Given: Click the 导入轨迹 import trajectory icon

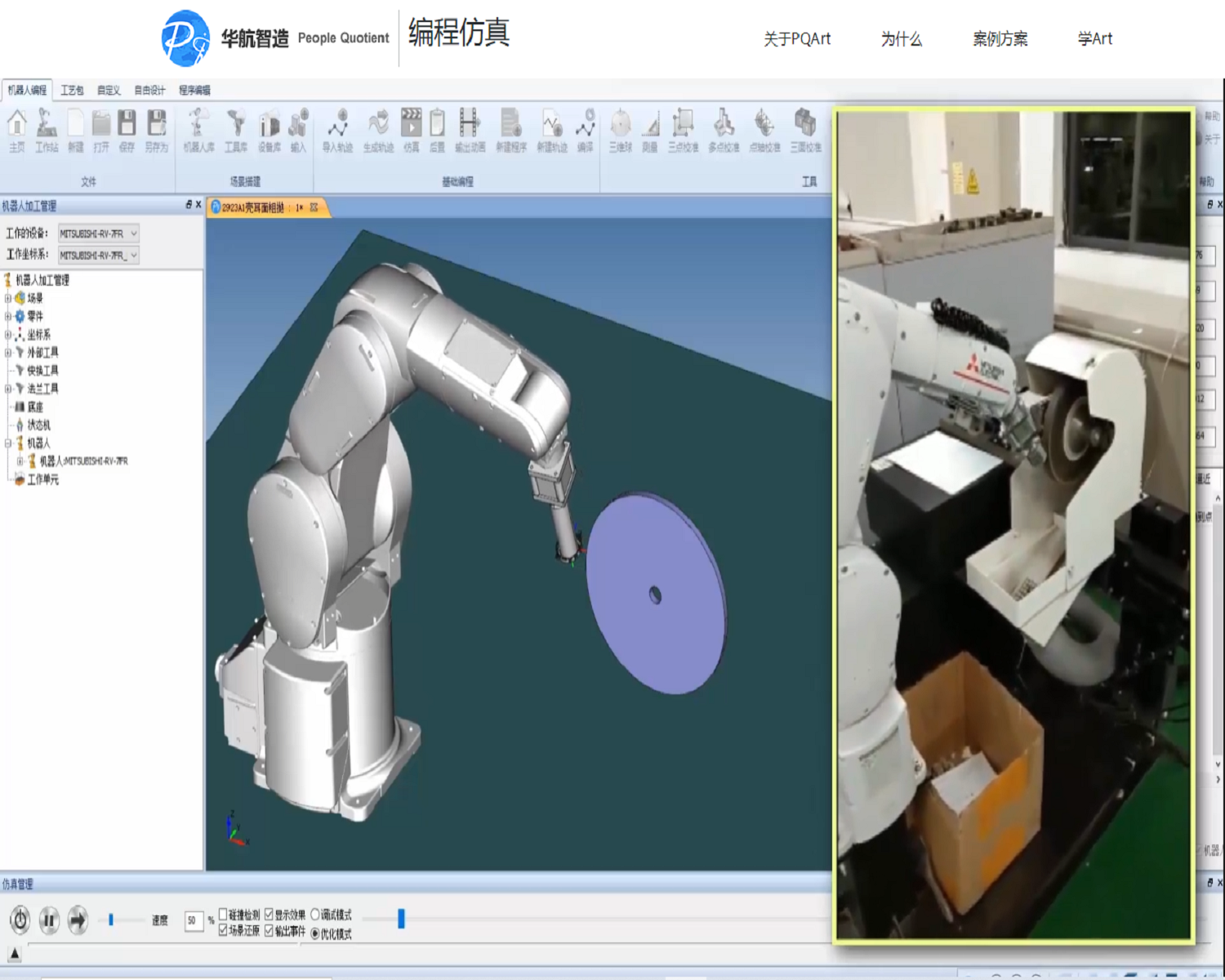Looking at the screenshot, I should point(337,129).
